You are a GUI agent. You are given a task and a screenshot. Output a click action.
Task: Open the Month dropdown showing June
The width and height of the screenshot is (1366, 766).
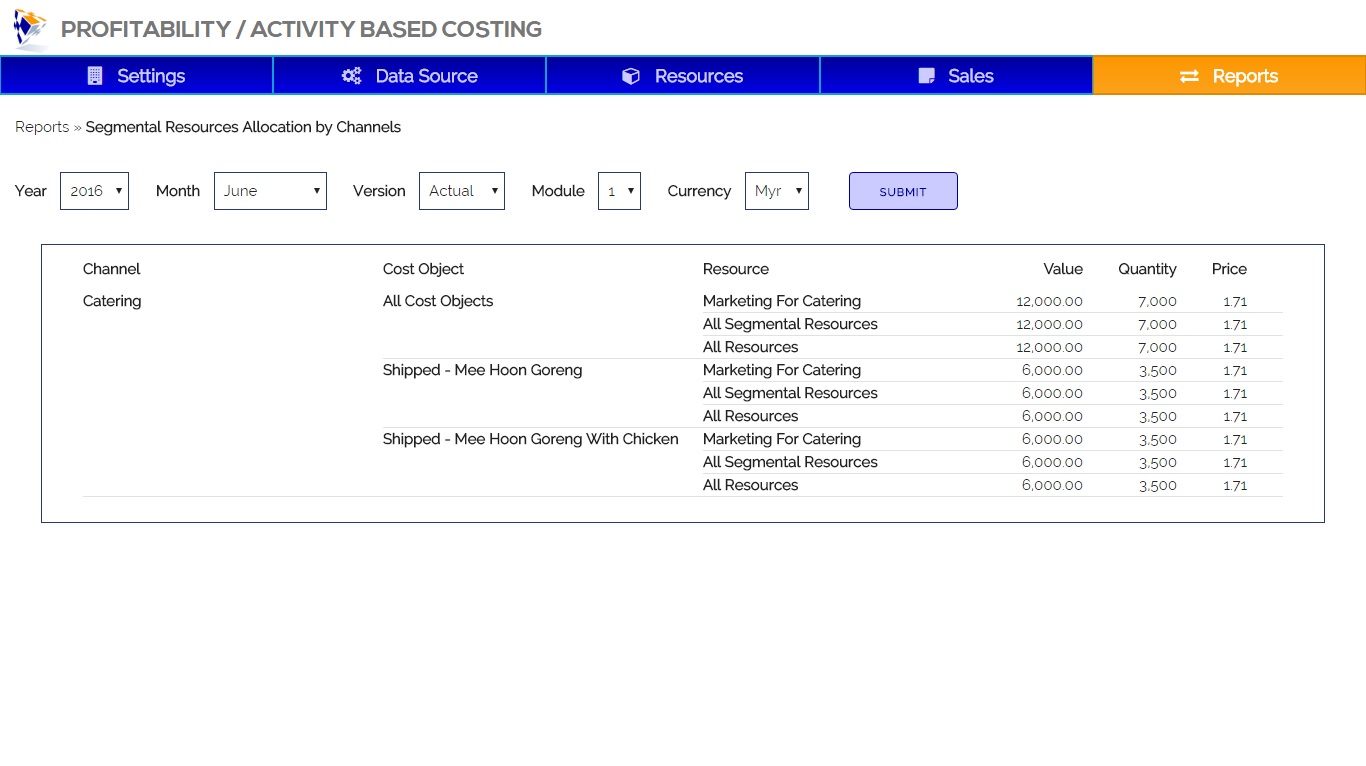pos(270,191)
